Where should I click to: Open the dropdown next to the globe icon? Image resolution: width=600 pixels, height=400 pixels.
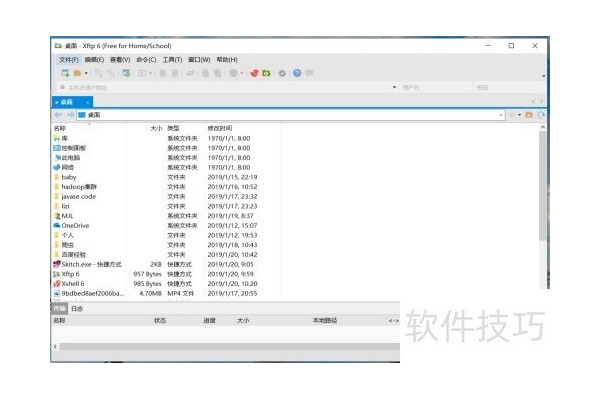[242, 73]
